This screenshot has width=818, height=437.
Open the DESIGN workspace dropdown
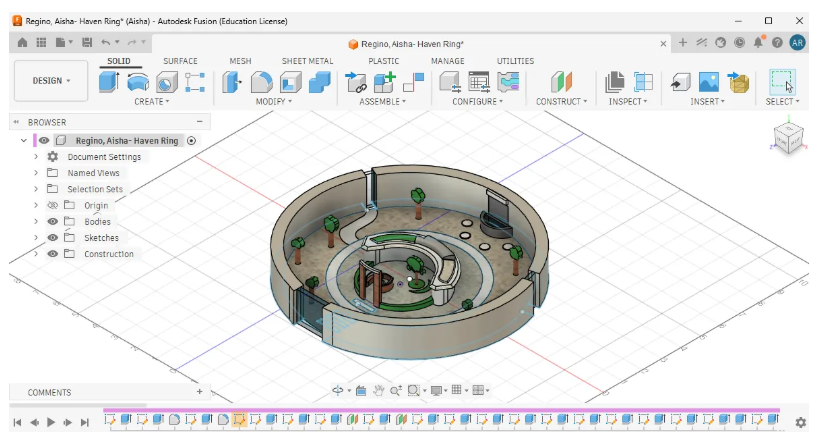coord(51,81)
